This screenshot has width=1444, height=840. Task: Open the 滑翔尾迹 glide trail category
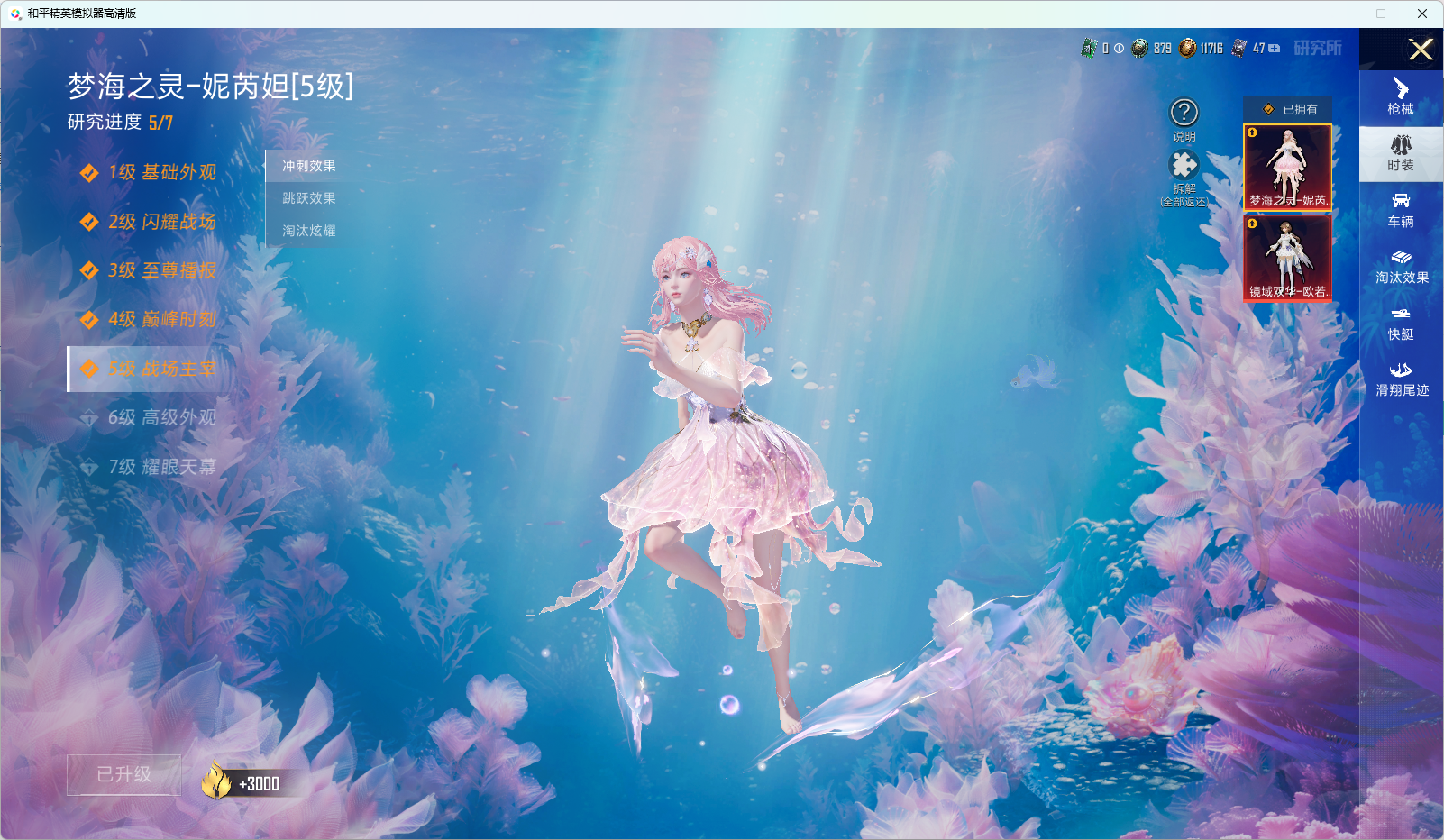click(1401, 379)
